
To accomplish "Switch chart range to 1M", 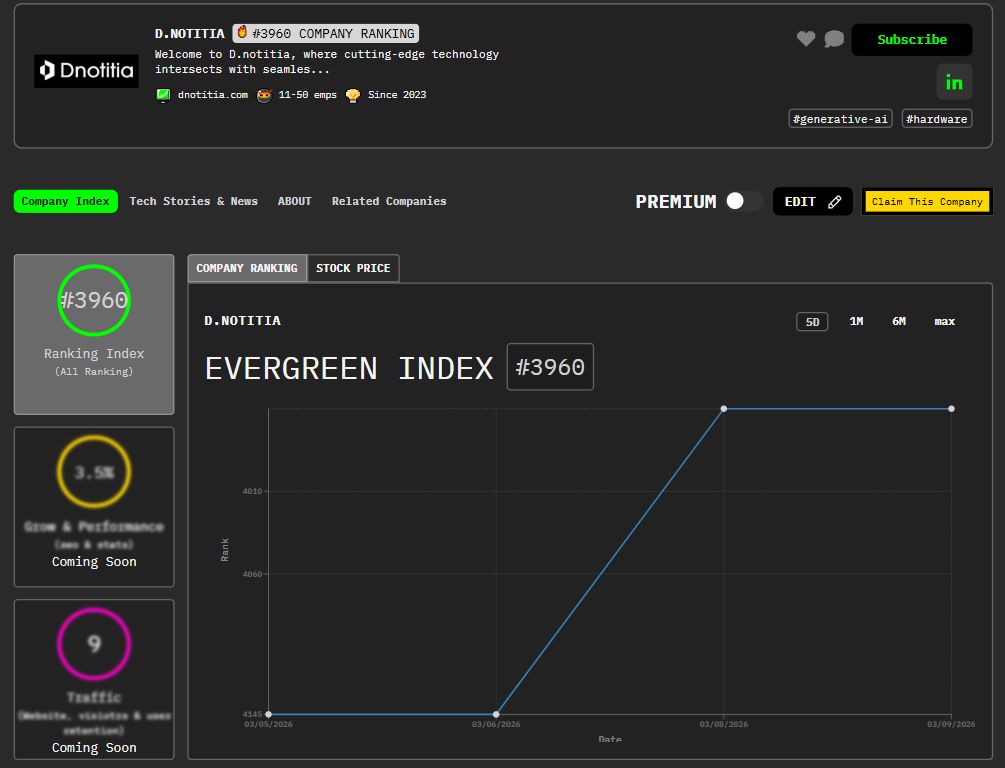I will 856,321.
